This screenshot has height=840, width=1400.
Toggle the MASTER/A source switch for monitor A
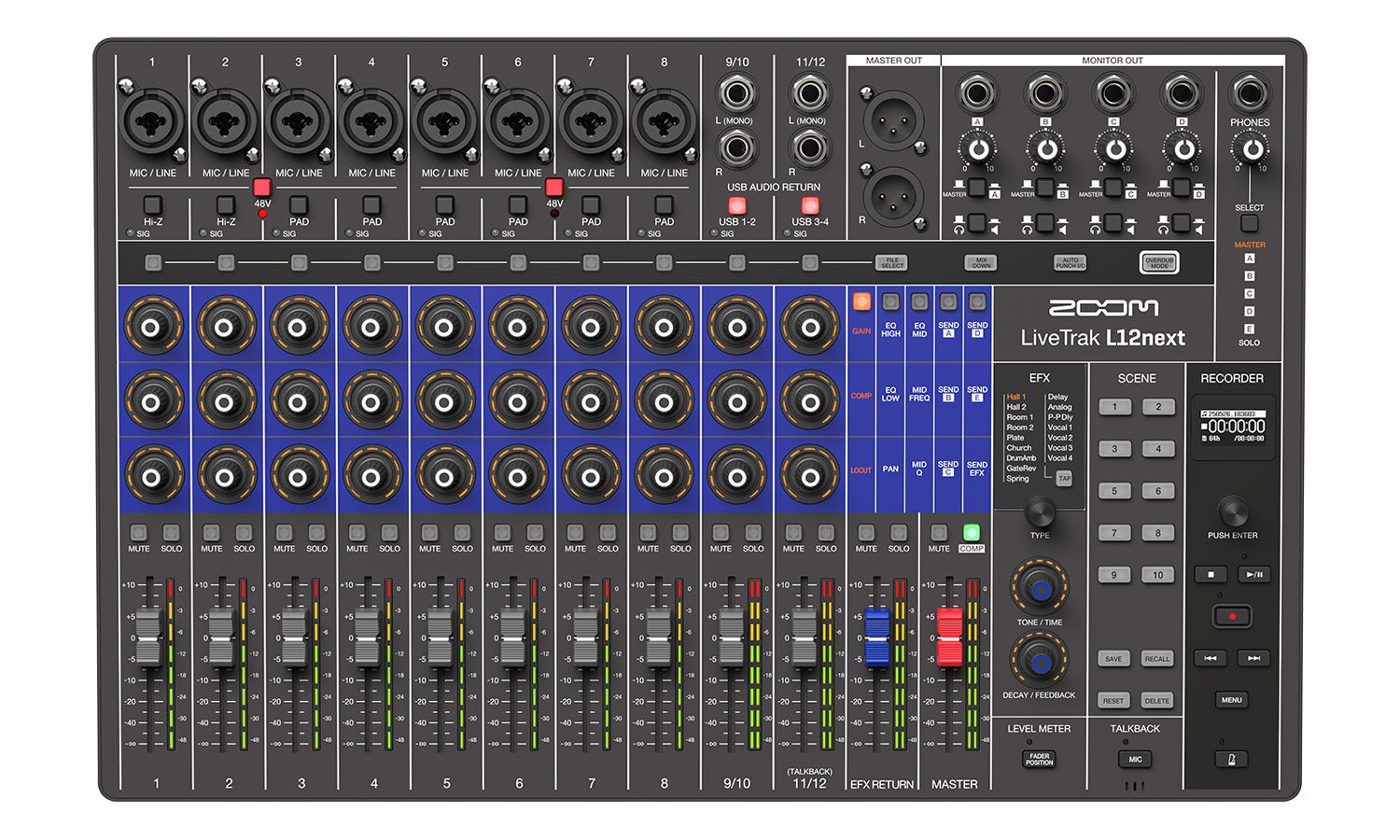coord(977,188)
